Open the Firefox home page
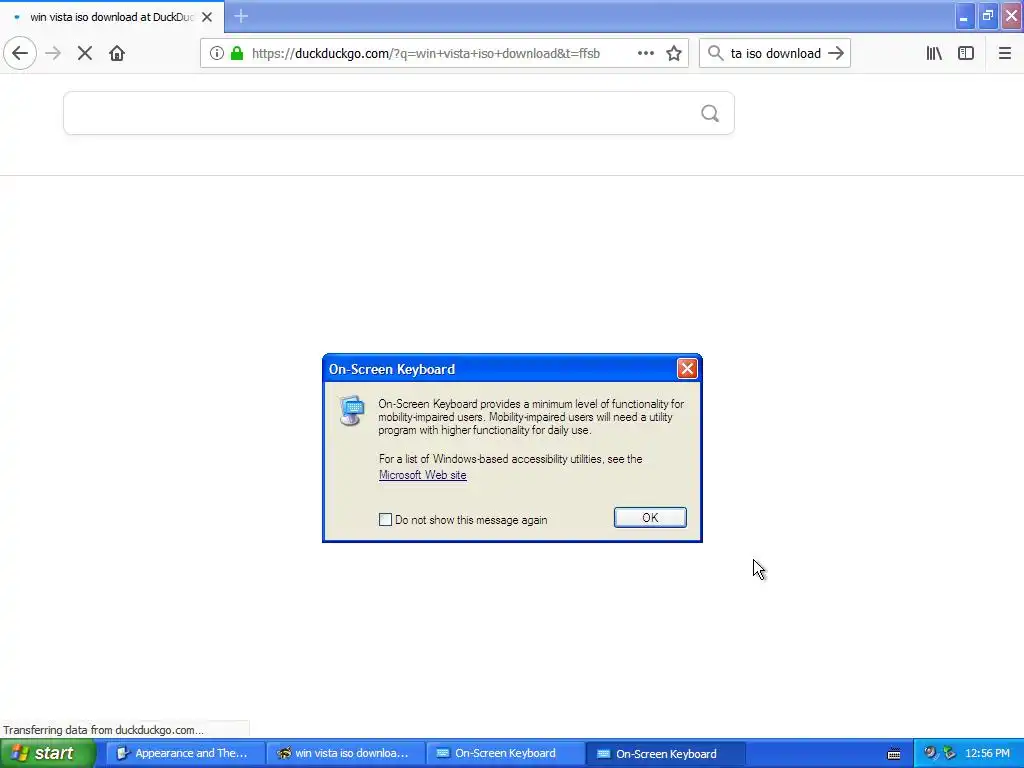 tap(117, 54)
